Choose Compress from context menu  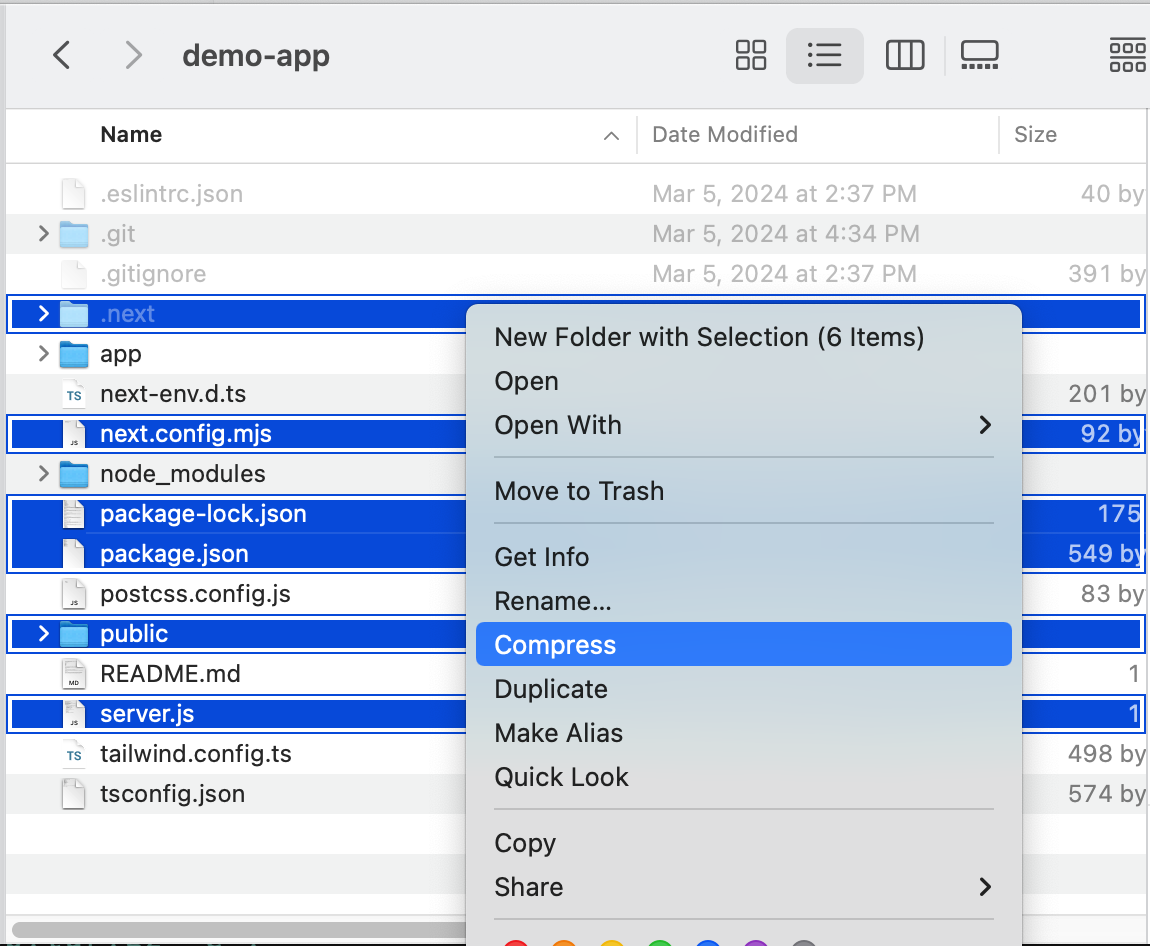[744, 645]
